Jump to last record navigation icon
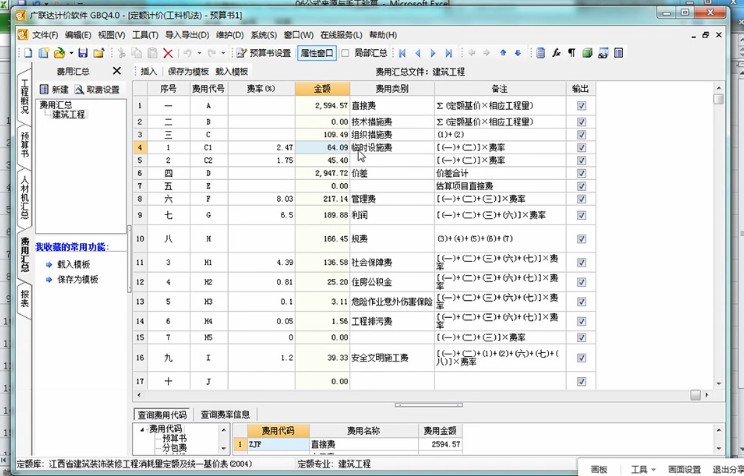The width and height of the screenshot is (744, 476). [448, 53]
